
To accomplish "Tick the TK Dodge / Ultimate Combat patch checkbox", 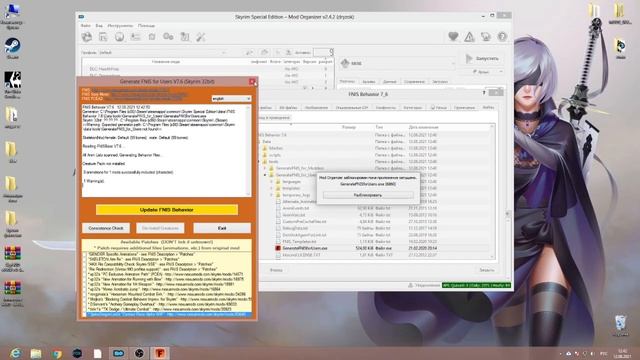I will click(84, 309).
